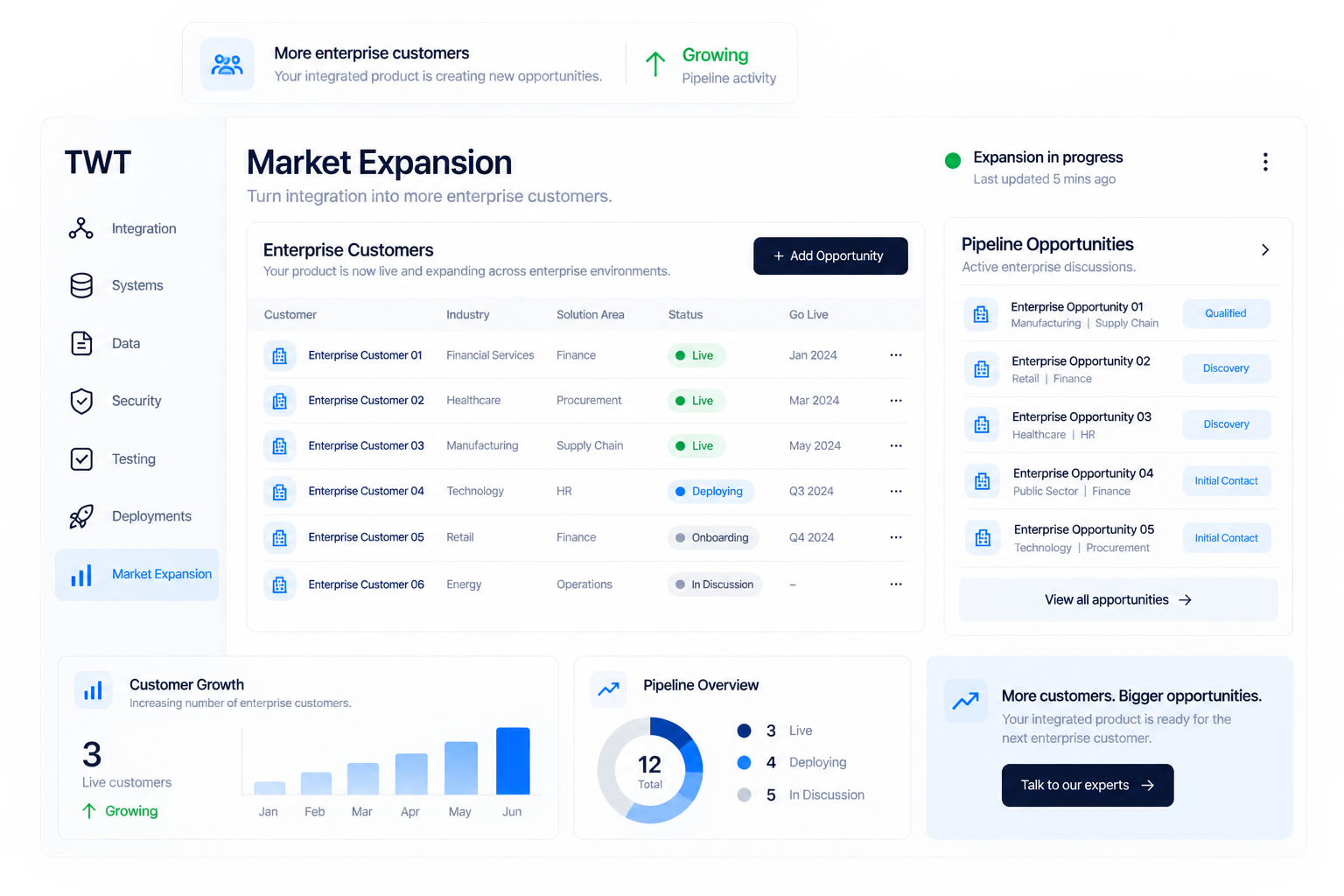Click the Jun bar in Customer Growth chart
This screenshot has width=1344, height=896.
pos(513,761)
